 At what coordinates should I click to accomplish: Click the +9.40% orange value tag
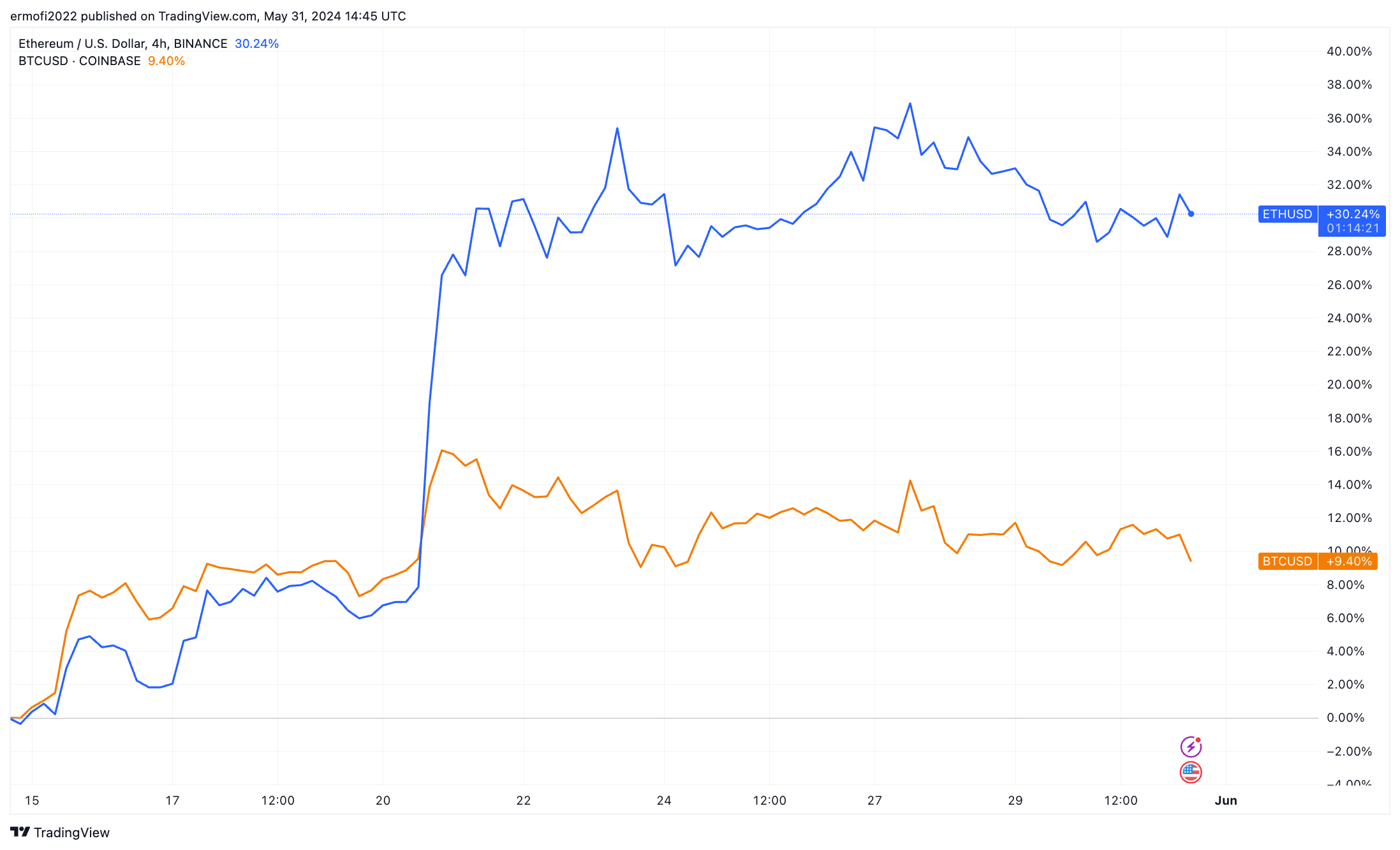1348,561
